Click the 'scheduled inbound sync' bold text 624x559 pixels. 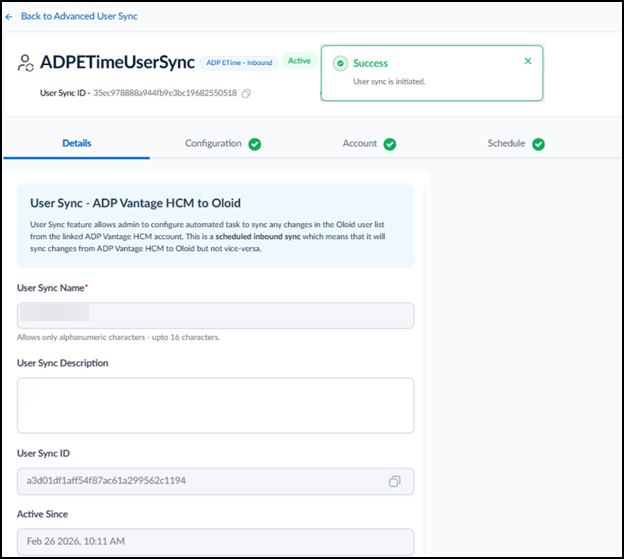(x=258, y=236)
